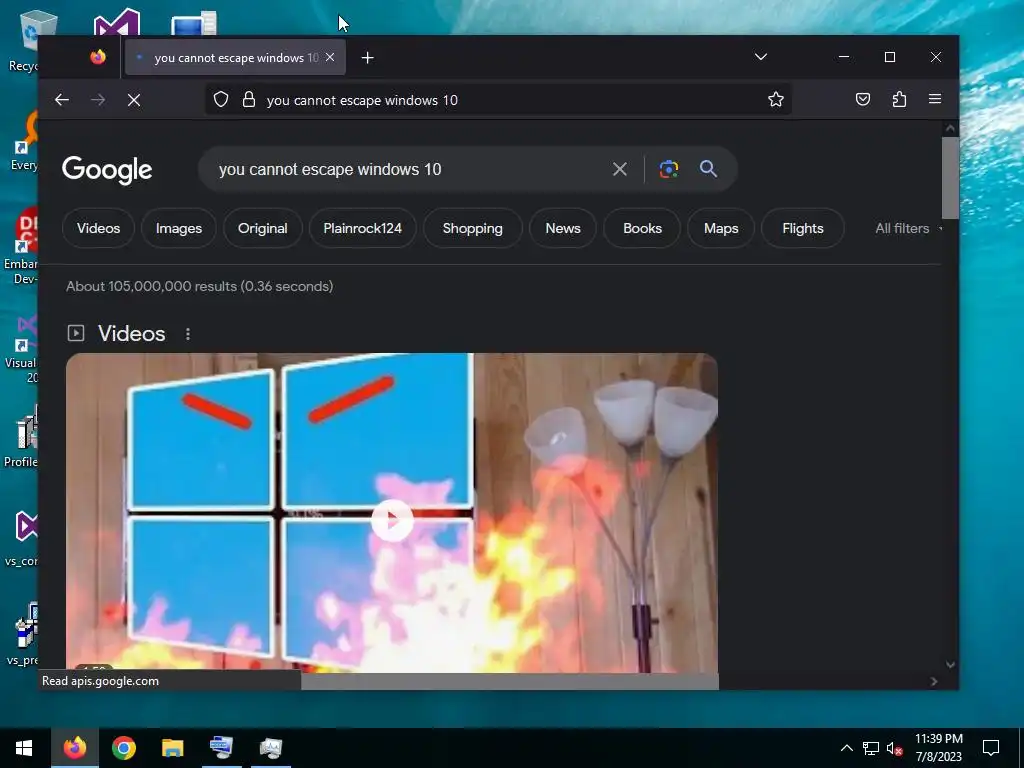Image resolution: width=1024 pixels, height=768 pixels.
Task: Filter results by Videos
Action: [x=99, y=228]
